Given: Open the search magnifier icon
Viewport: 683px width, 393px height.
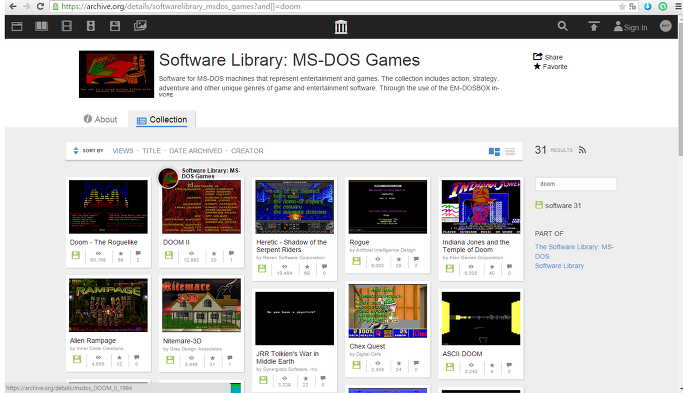Looking at the screenshot, I should point(563,26).
